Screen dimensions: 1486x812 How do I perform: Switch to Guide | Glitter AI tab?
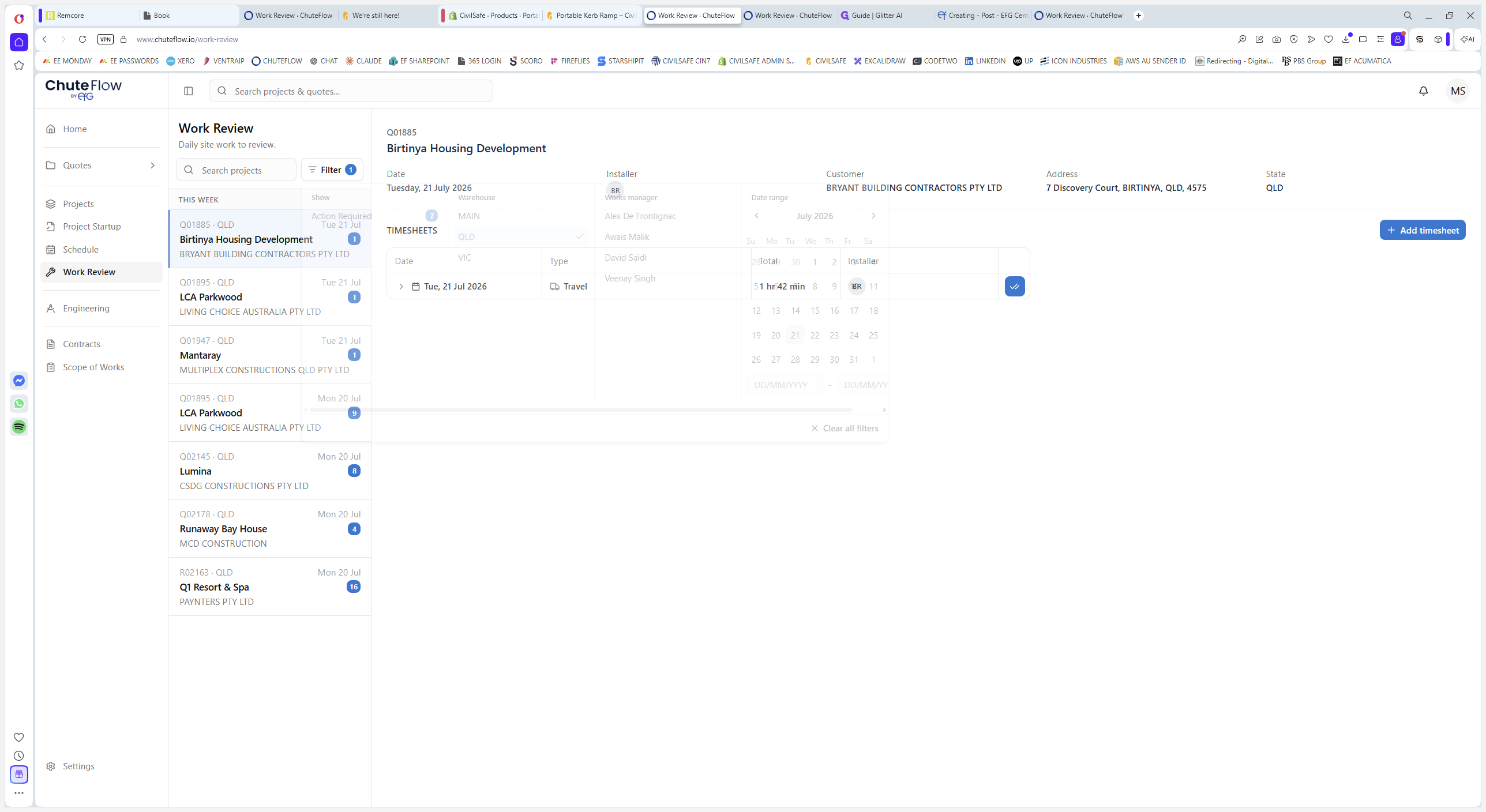[886, 16]
